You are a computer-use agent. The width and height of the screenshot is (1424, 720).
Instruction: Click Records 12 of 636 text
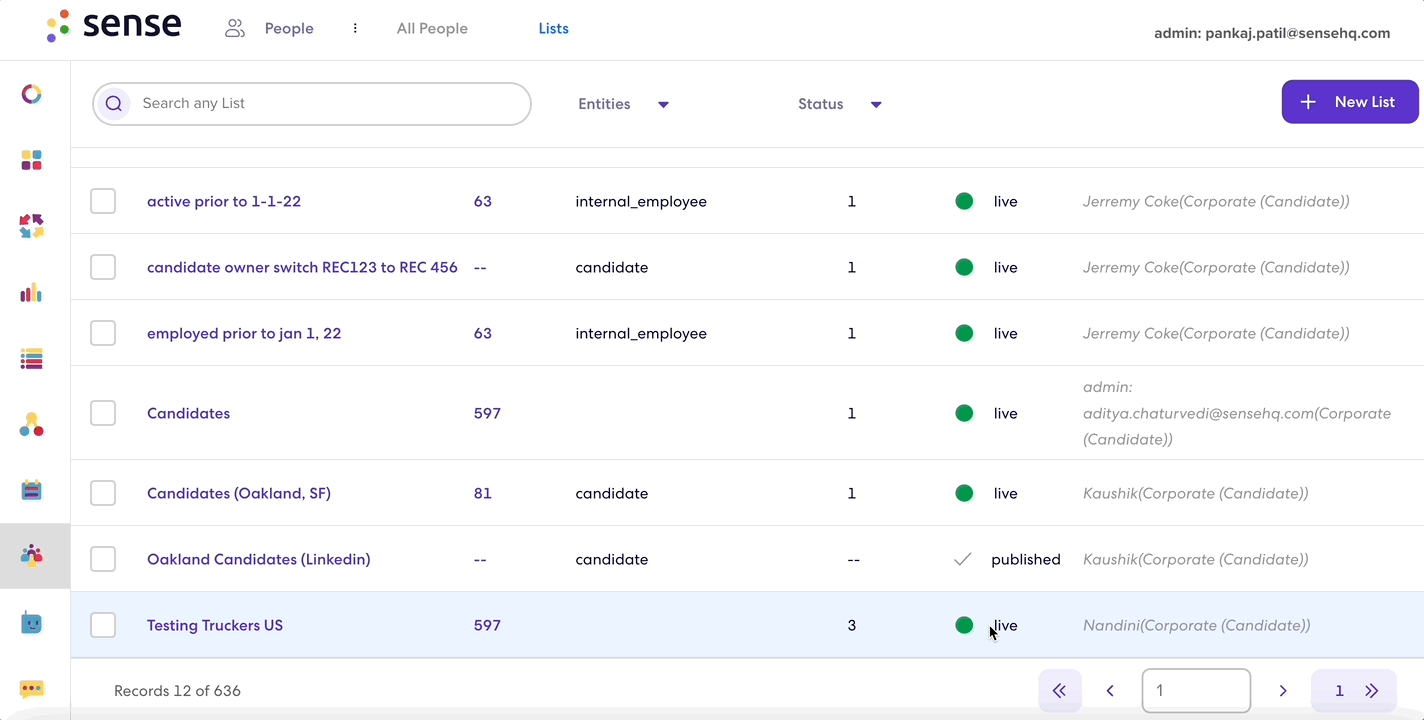pos(177,691)
